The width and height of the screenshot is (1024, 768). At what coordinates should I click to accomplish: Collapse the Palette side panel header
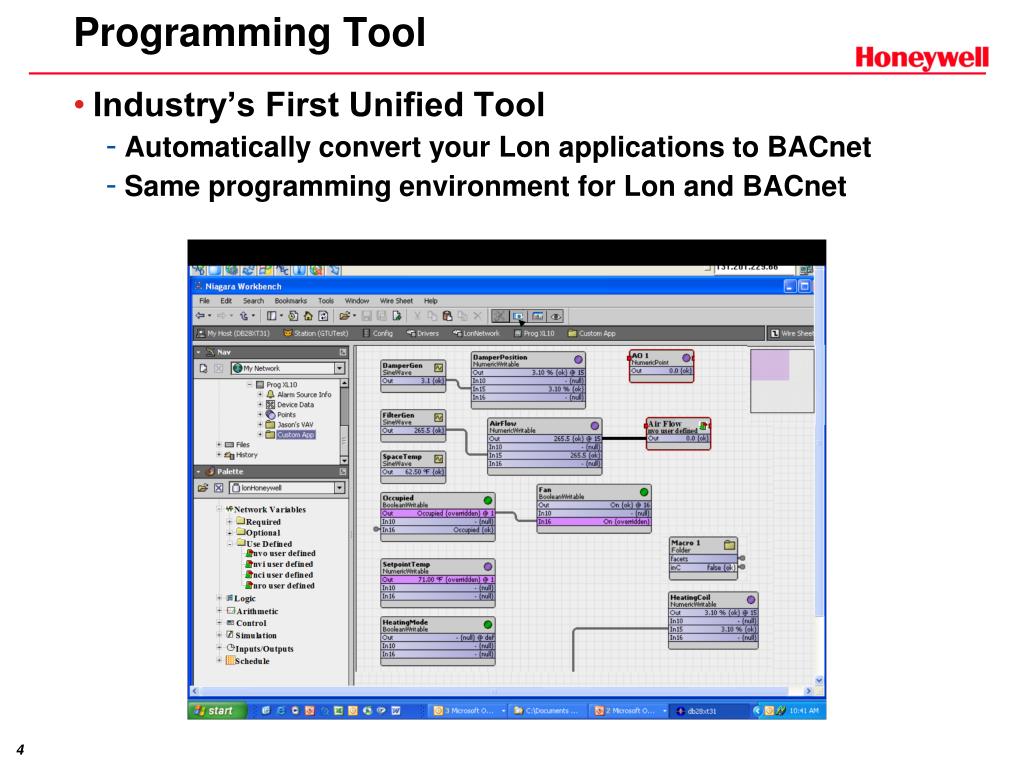pos(198,471)
